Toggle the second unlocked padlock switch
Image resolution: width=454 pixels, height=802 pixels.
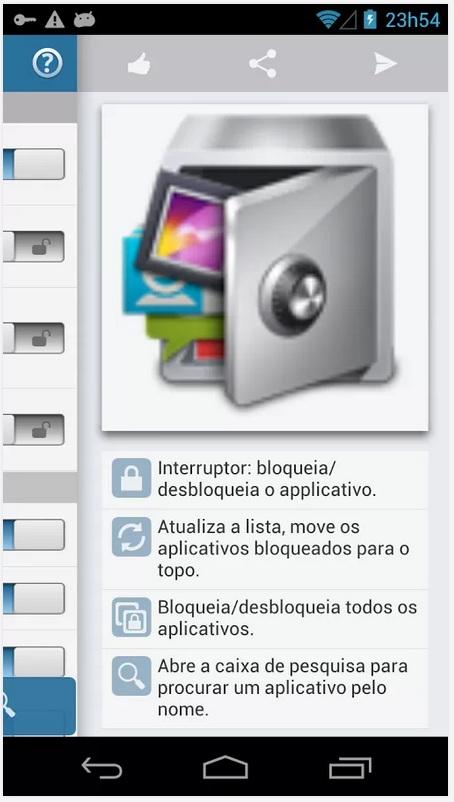click(x=34, y=338)
